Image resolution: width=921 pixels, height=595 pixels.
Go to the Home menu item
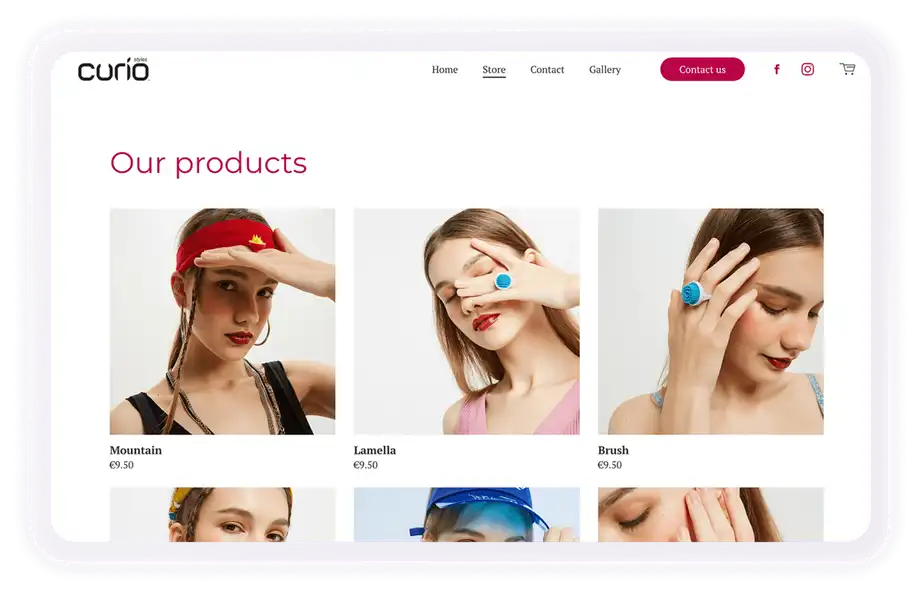click(445, 69)
